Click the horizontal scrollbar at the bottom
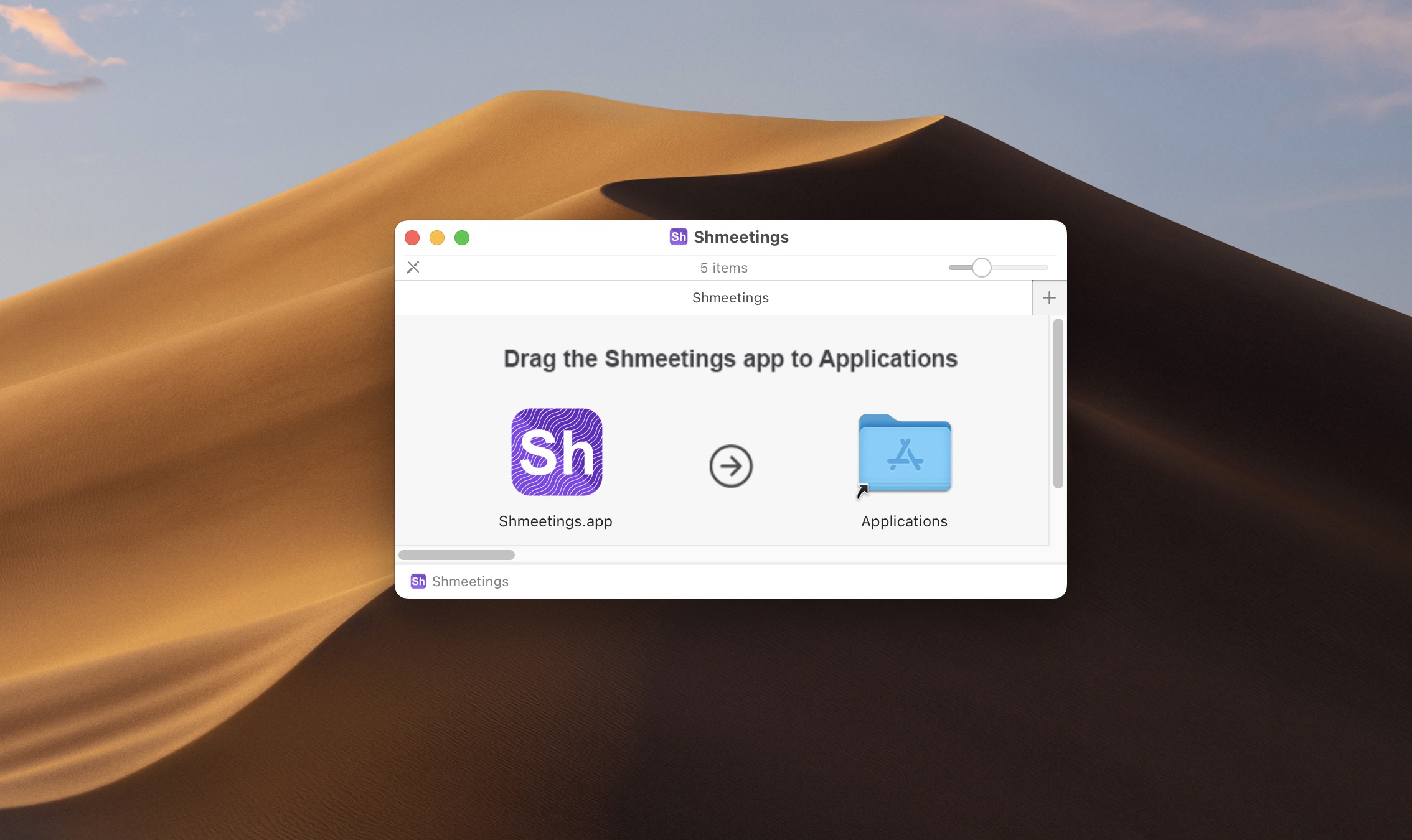 (456, 555)
